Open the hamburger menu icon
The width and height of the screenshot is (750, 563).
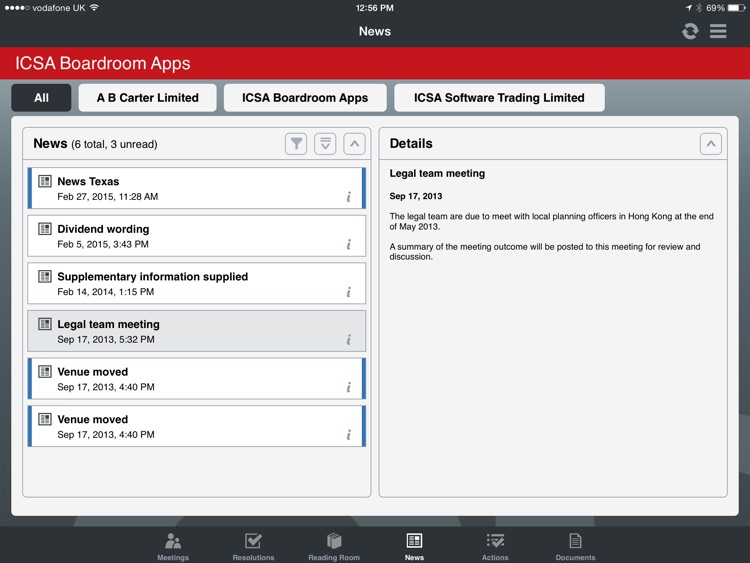click(718, 31)
